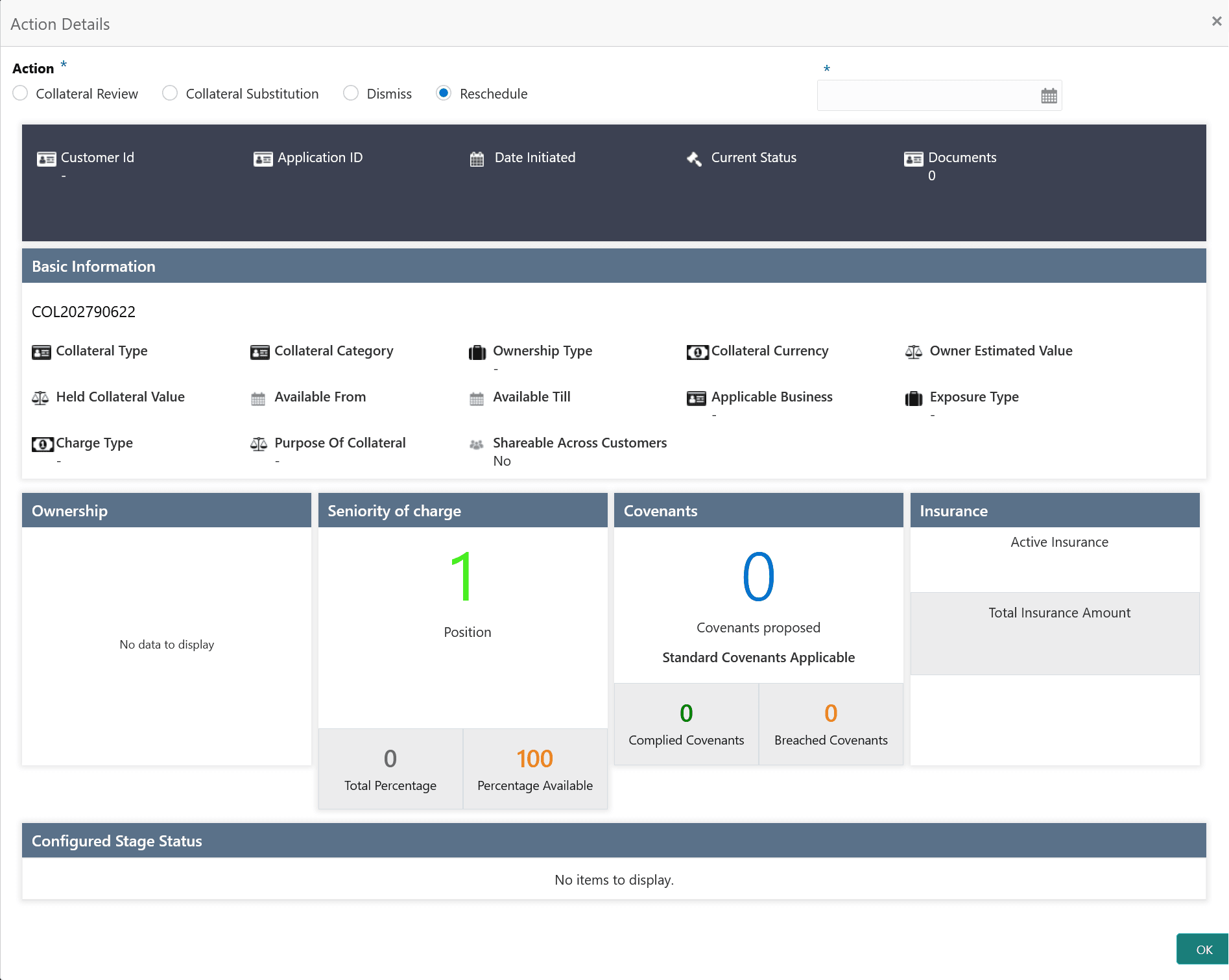Click the Ownership Type briefcase icon
Screen dimensions: 1229x980
click(477, 352)
